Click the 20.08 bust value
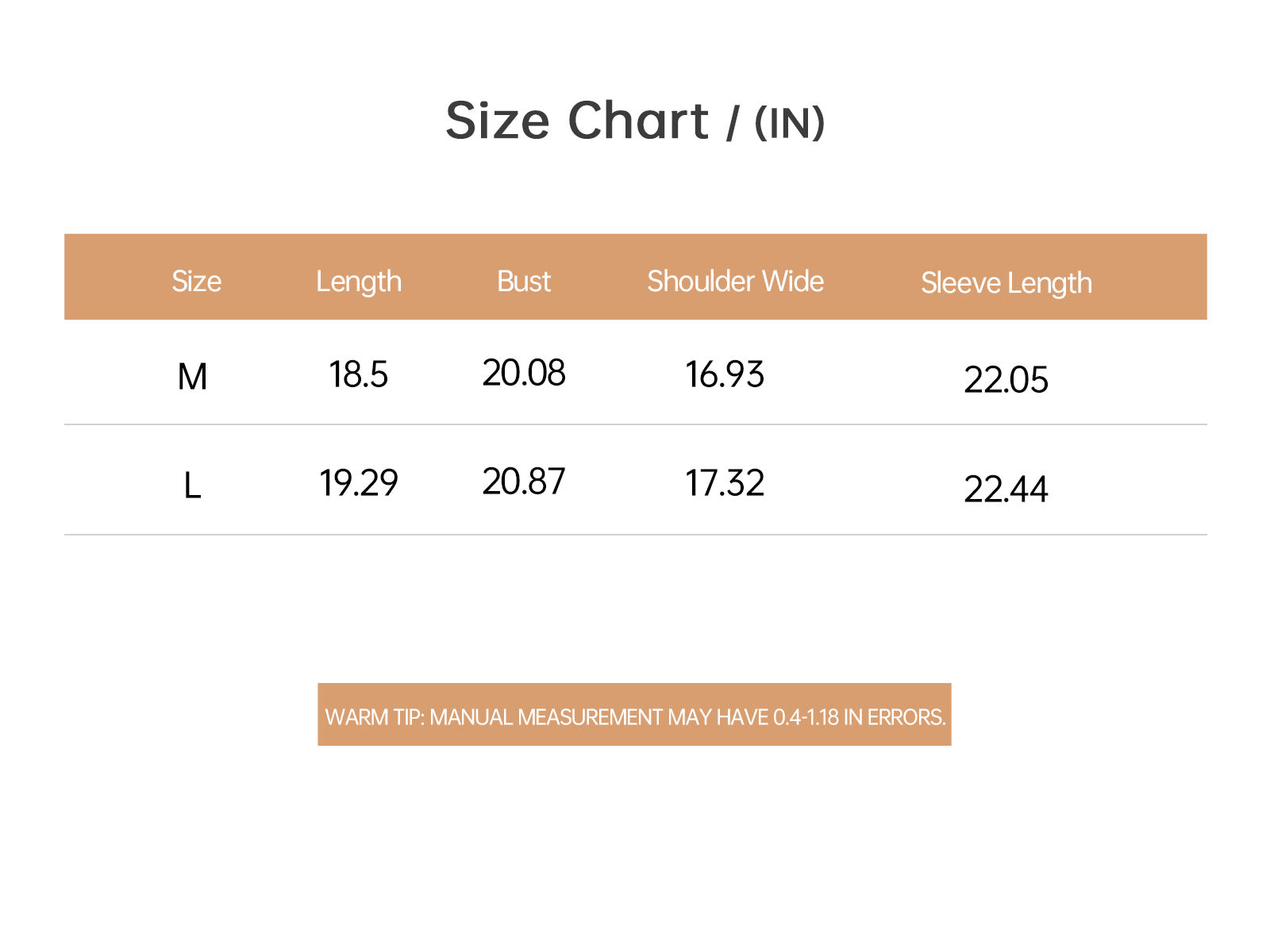This screenshot has width=1270, height=952. pos(524,373)
